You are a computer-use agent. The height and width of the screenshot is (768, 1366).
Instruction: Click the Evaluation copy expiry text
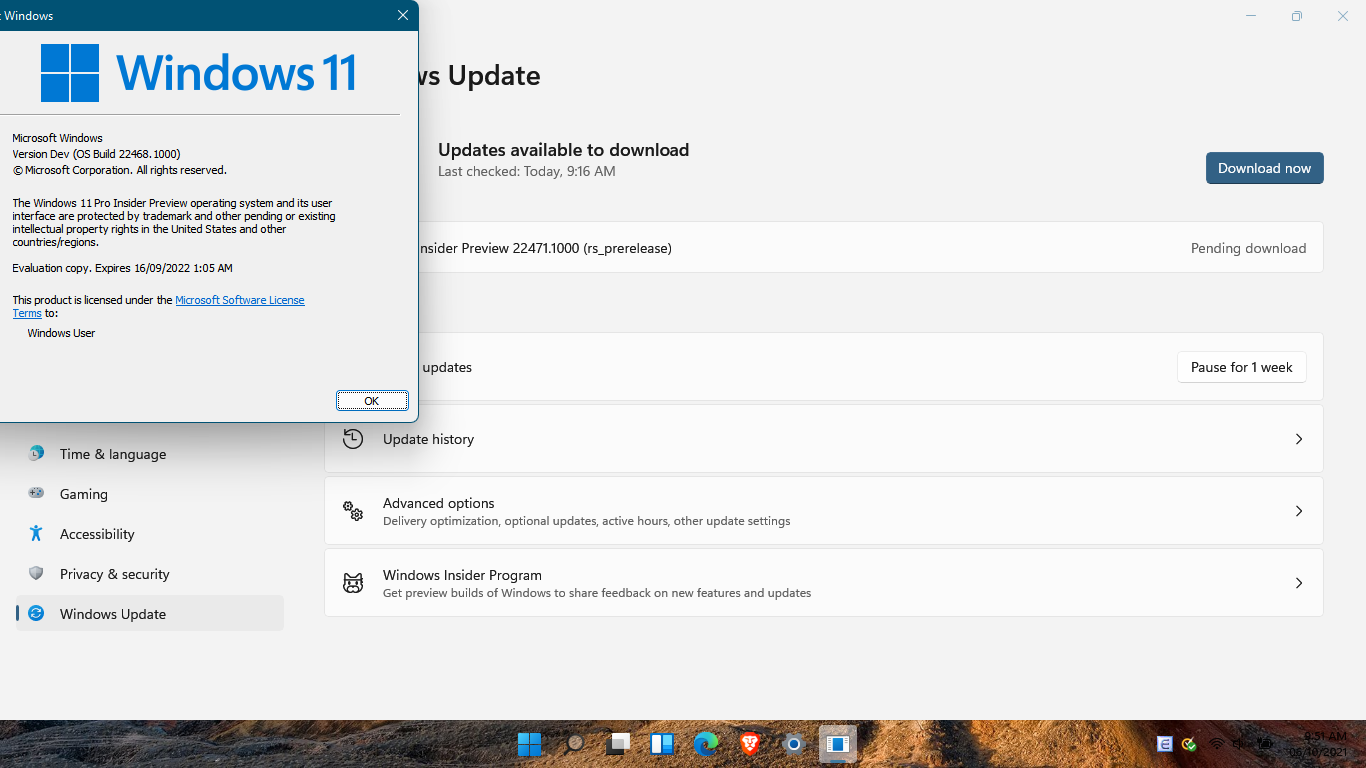point(122,268)
